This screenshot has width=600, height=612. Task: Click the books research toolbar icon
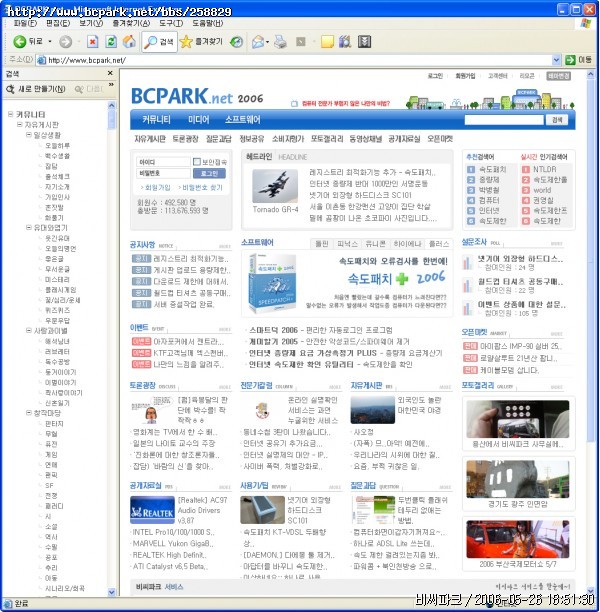(x=345, y=42)
